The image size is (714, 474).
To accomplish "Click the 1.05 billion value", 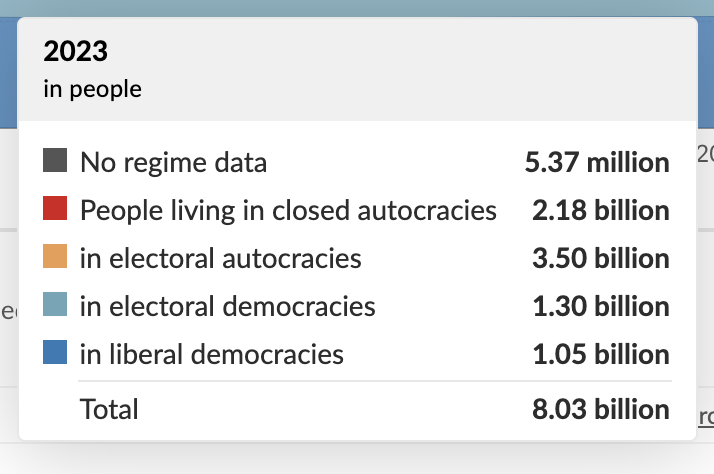I will pyautogui.click(x=601, y=354).
